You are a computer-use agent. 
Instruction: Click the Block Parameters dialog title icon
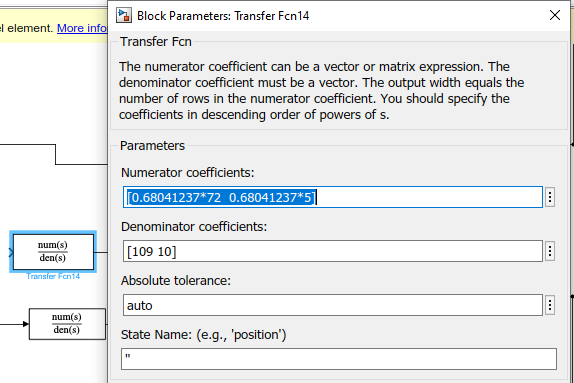pyautogui.click(x=124, y=16)
